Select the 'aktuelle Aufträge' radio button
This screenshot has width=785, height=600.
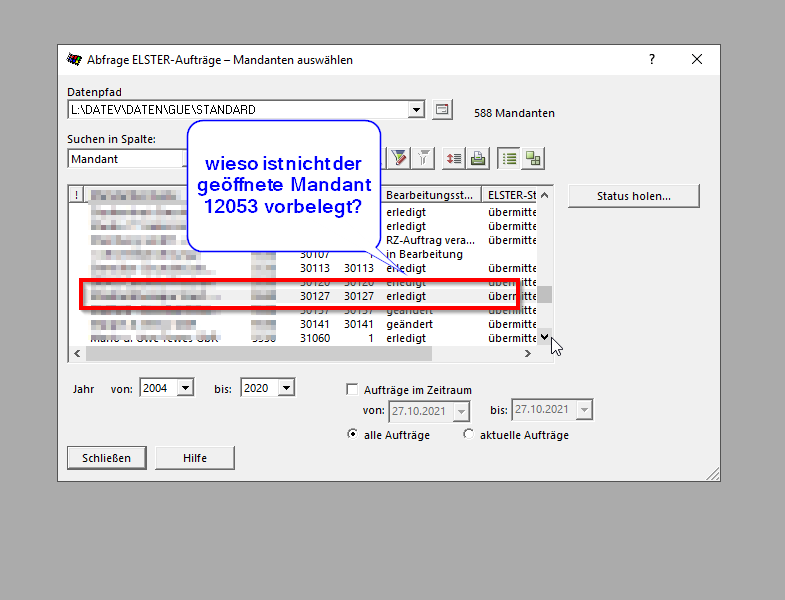468,434
